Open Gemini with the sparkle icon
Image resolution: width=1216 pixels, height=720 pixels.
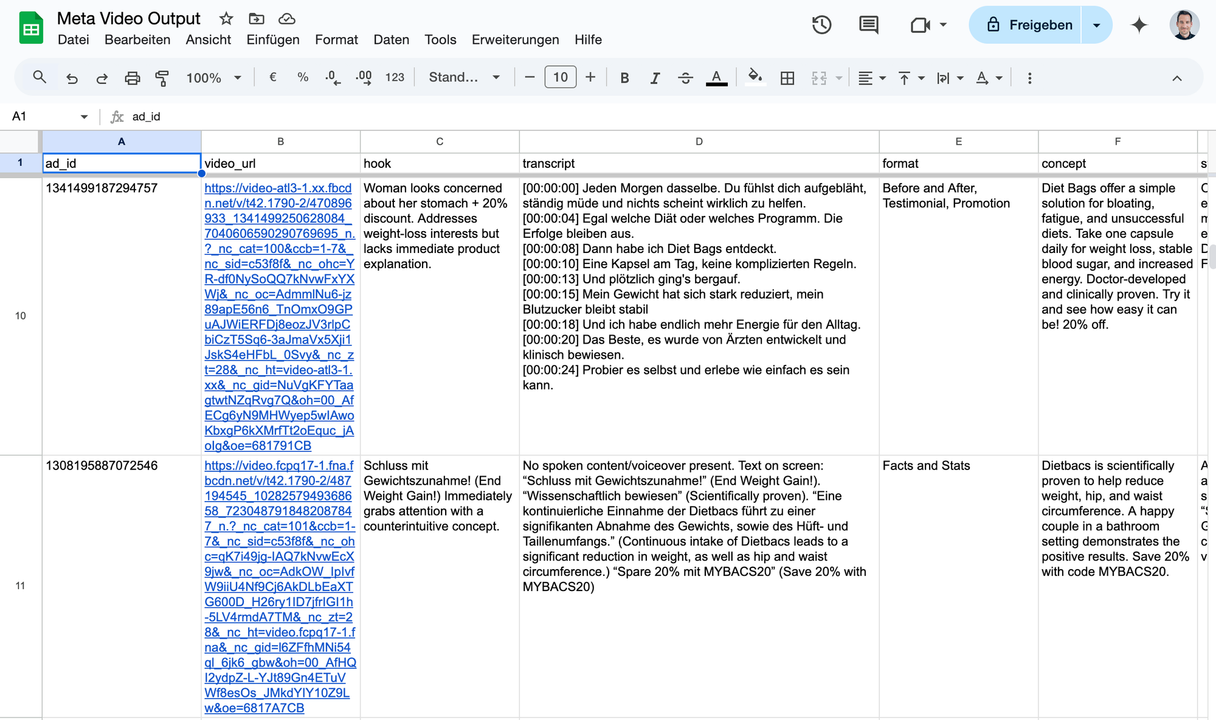(x=1139, y=24)
